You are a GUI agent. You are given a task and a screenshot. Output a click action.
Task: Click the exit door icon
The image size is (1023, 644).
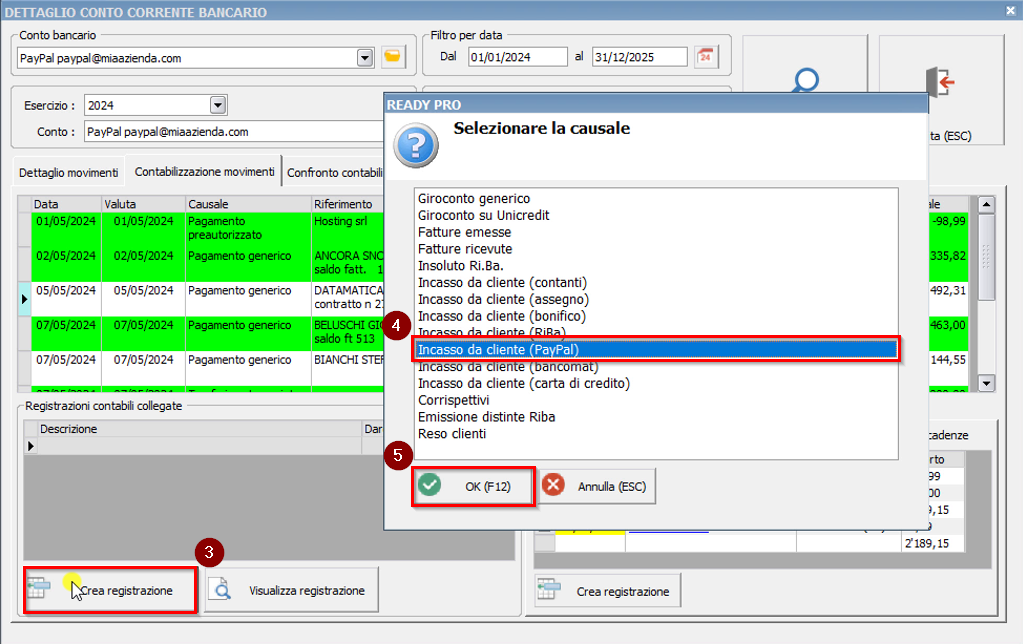click(940, 82)
